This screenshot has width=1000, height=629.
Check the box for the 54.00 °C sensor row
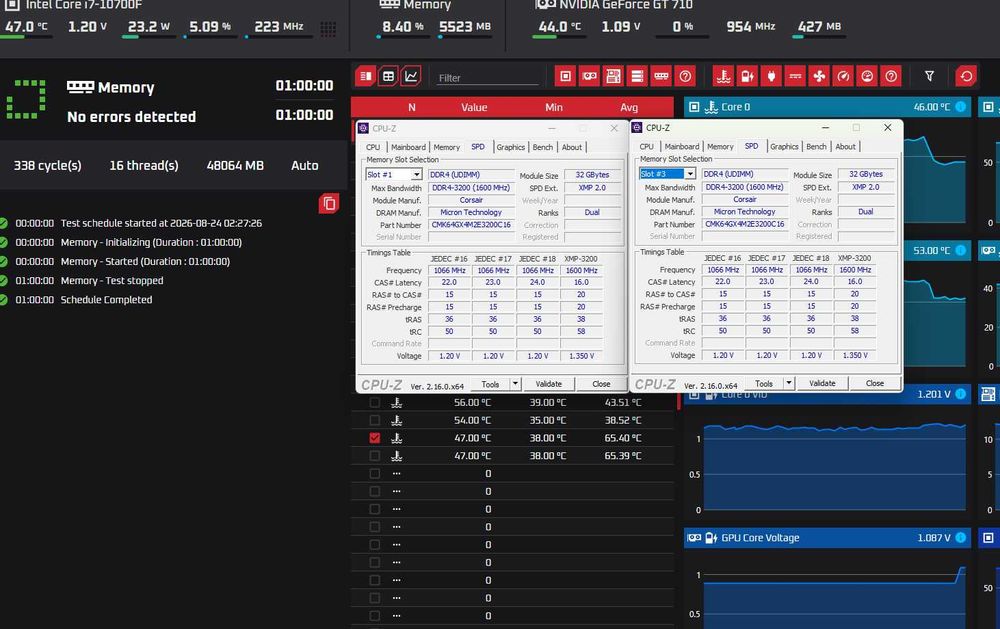pyautogui.click(x=374, y=420)
